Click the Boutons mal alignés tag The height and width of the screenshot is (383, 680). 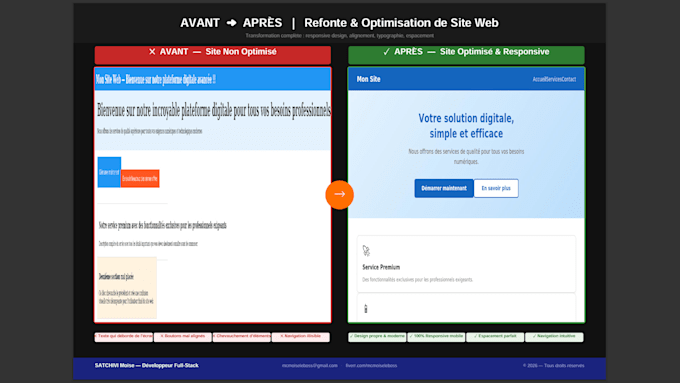(183, 337)
